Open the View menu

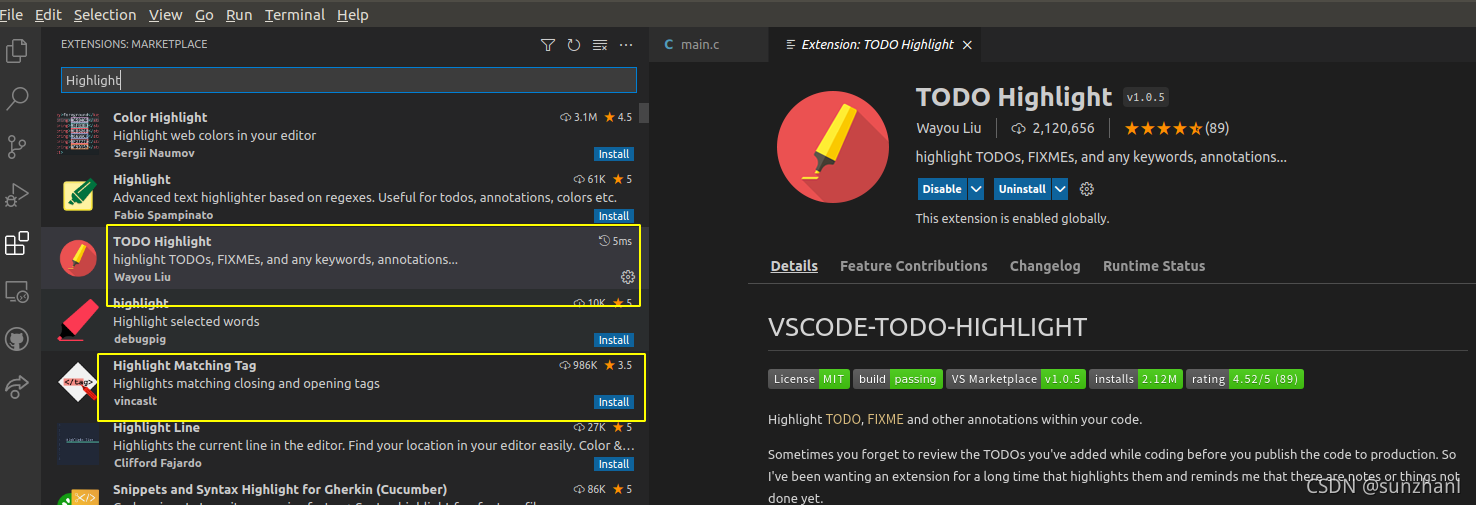pyautogui.click(x=165, y=15)
